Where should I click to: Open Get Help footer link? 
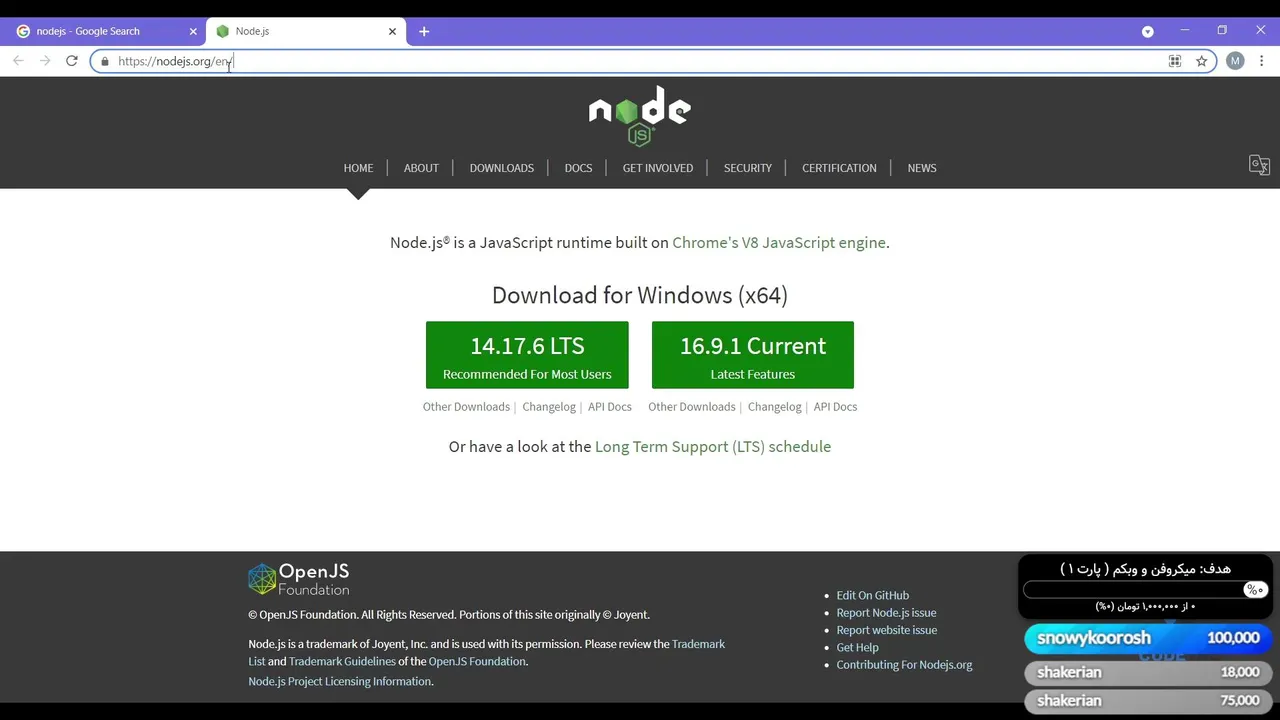click(x=858, y=648)
